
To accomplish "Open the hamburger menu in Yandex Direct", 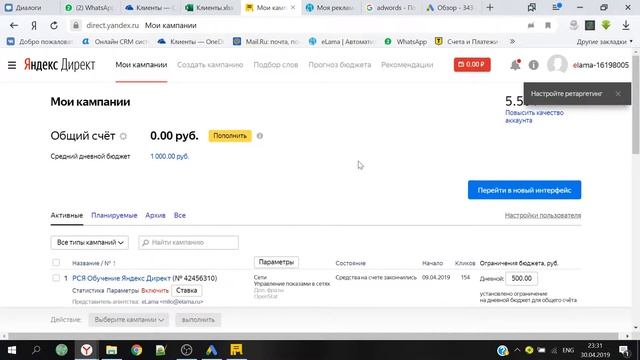I will pos(12,65).
